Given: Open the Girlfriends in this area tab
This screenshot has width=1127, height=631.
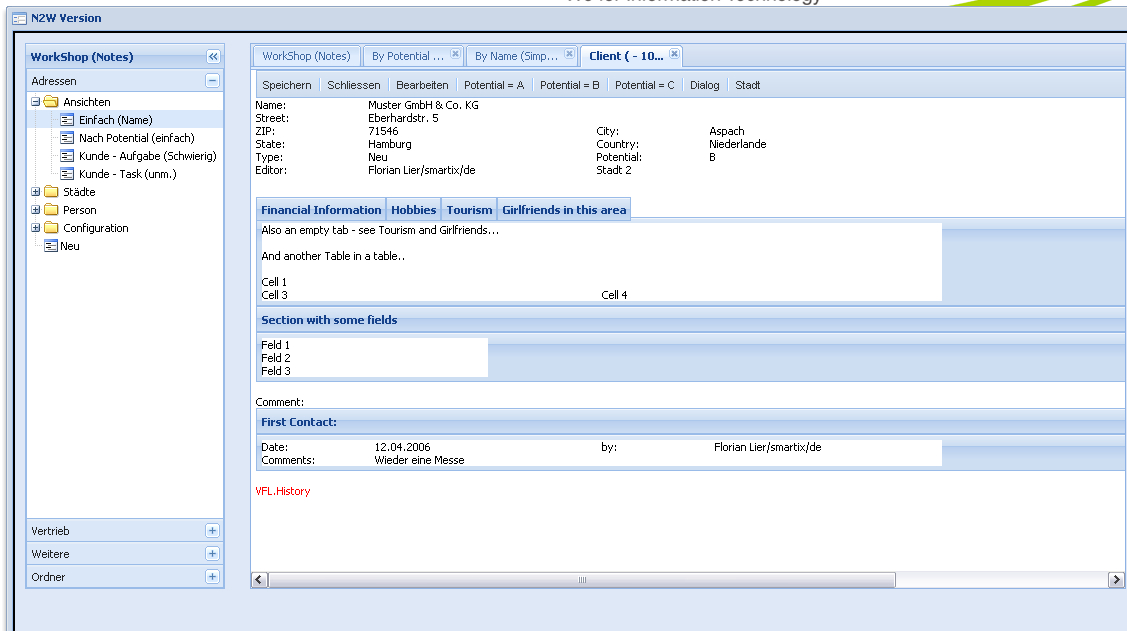Looking at the screenshot, I should (564, 210).
